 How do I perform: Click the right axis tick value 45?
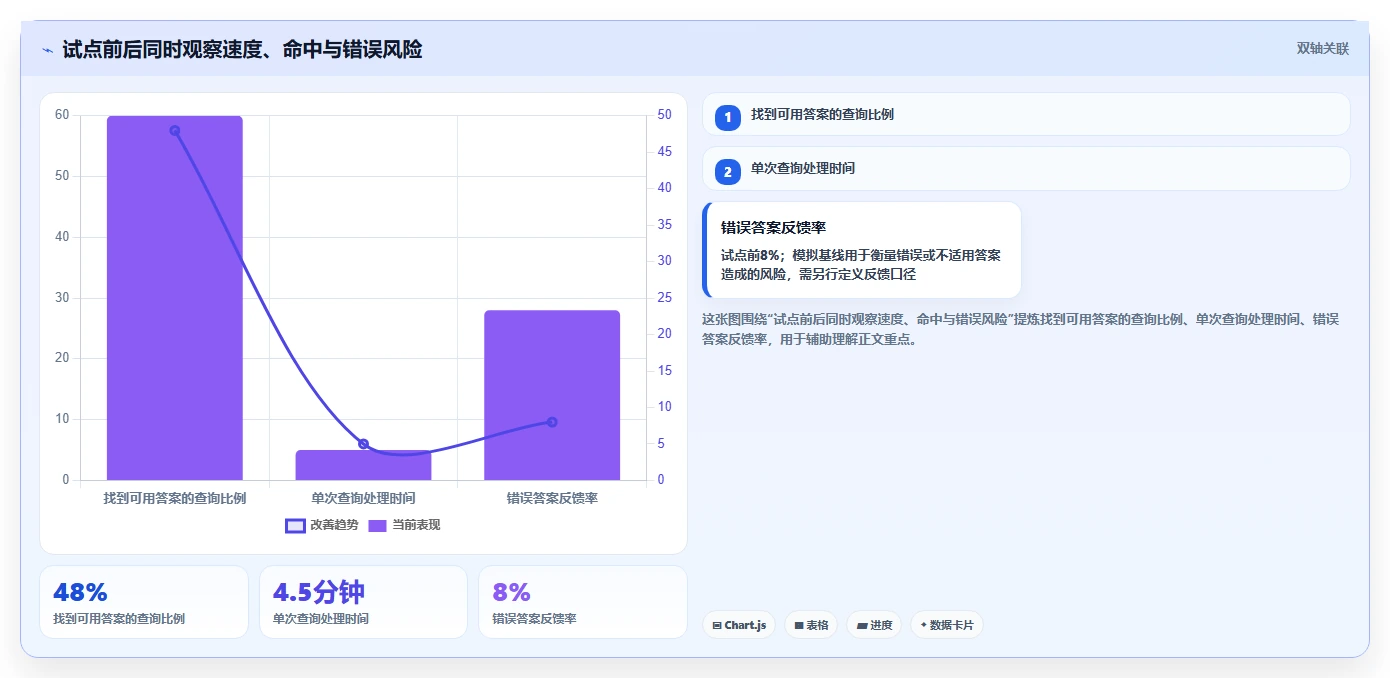coord(665,151)
